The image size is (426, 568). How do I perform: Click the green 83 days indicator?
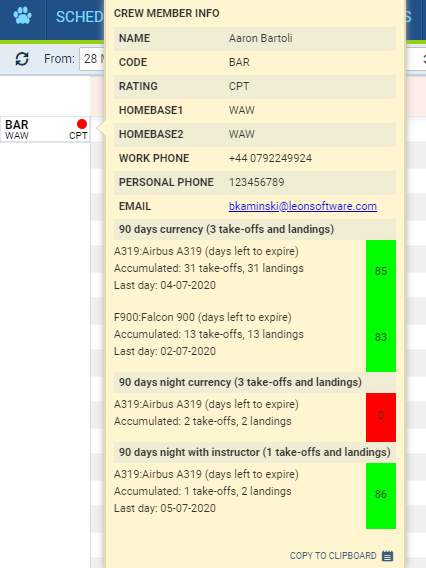[381, 337]
